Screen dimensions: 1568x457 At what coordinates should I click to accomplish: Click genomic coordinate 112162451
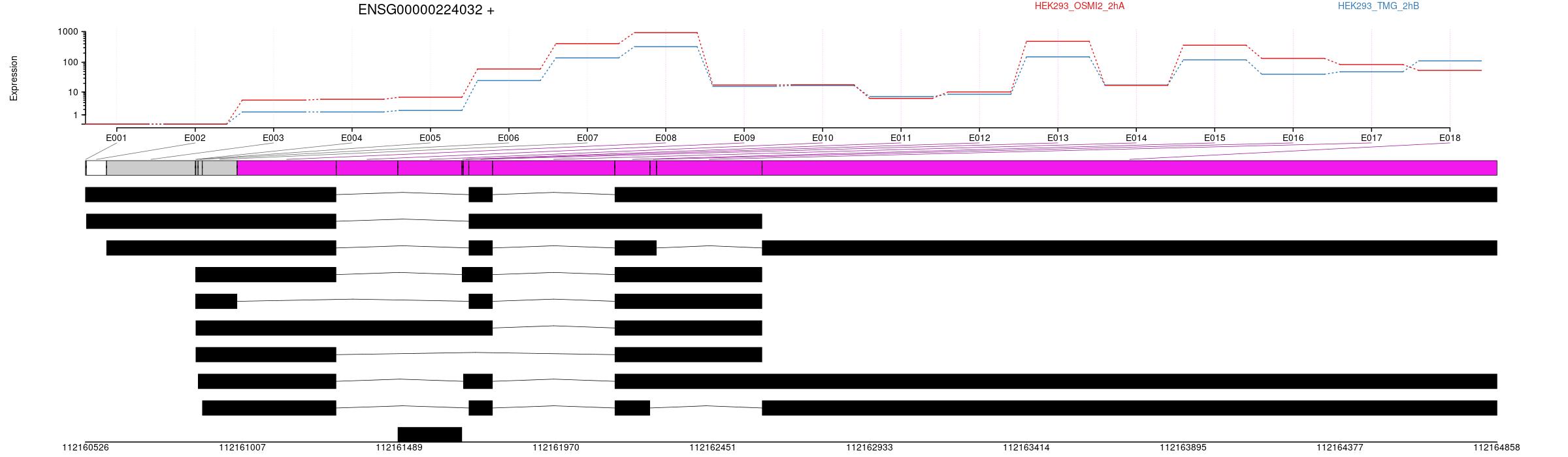[x=713, y=448]
